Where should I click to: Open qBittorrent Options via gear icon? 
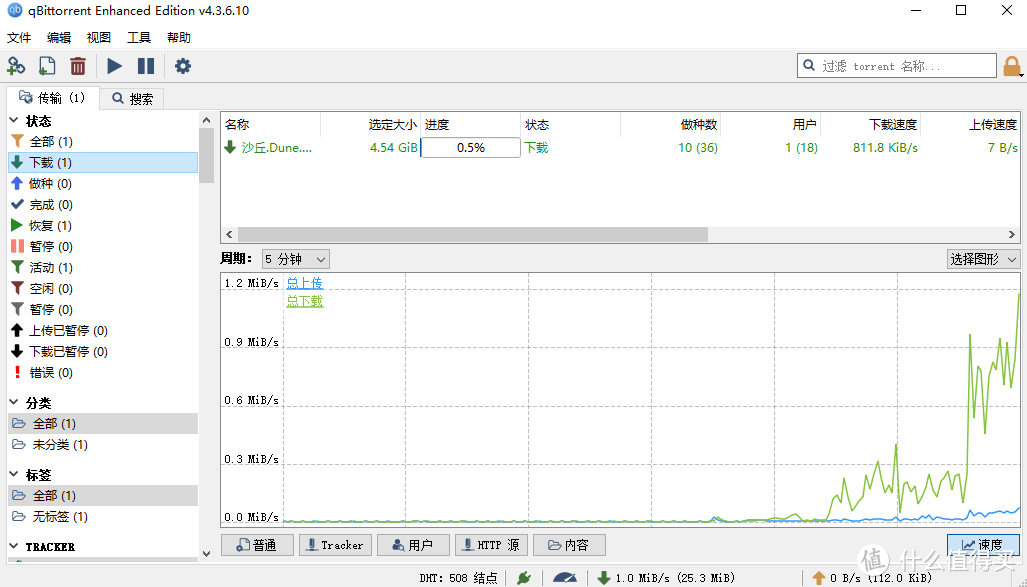coord(182,65)
